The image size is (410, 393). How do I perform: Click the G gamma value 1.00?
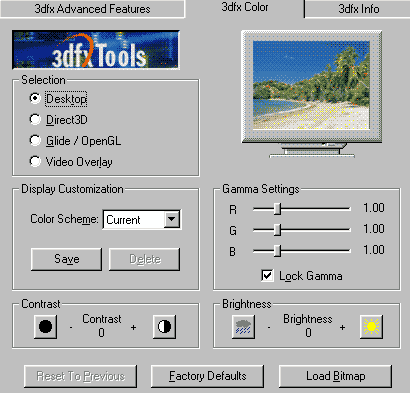[374, 229]
